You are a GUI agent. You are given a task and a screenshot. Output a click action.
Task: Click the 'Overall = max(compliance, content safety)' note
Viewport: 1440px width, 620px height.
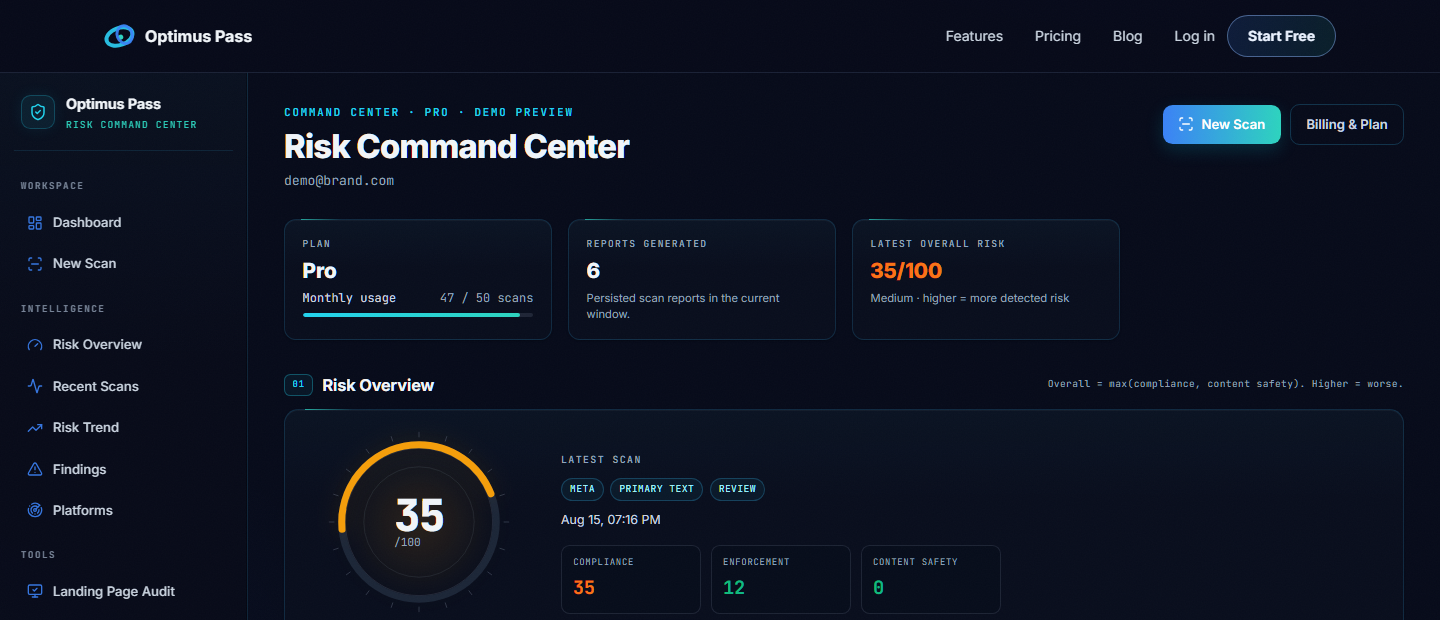pyautogui.click(x=1225, y=384)
